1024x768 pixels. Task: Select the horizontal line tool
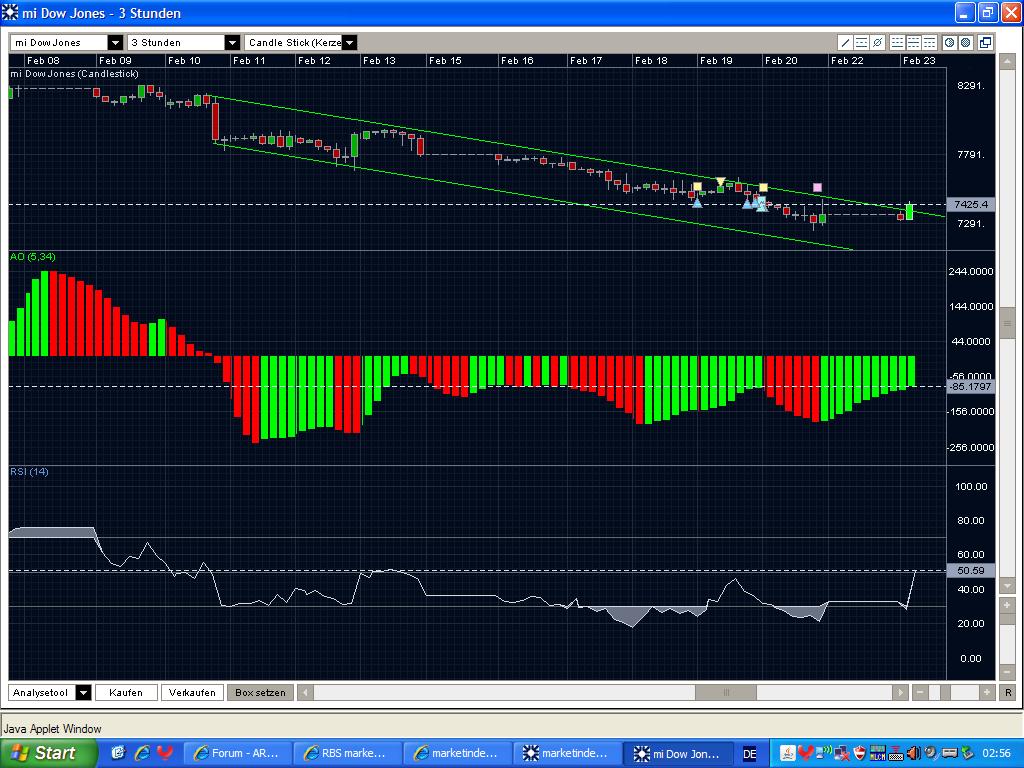coord(860,43)
